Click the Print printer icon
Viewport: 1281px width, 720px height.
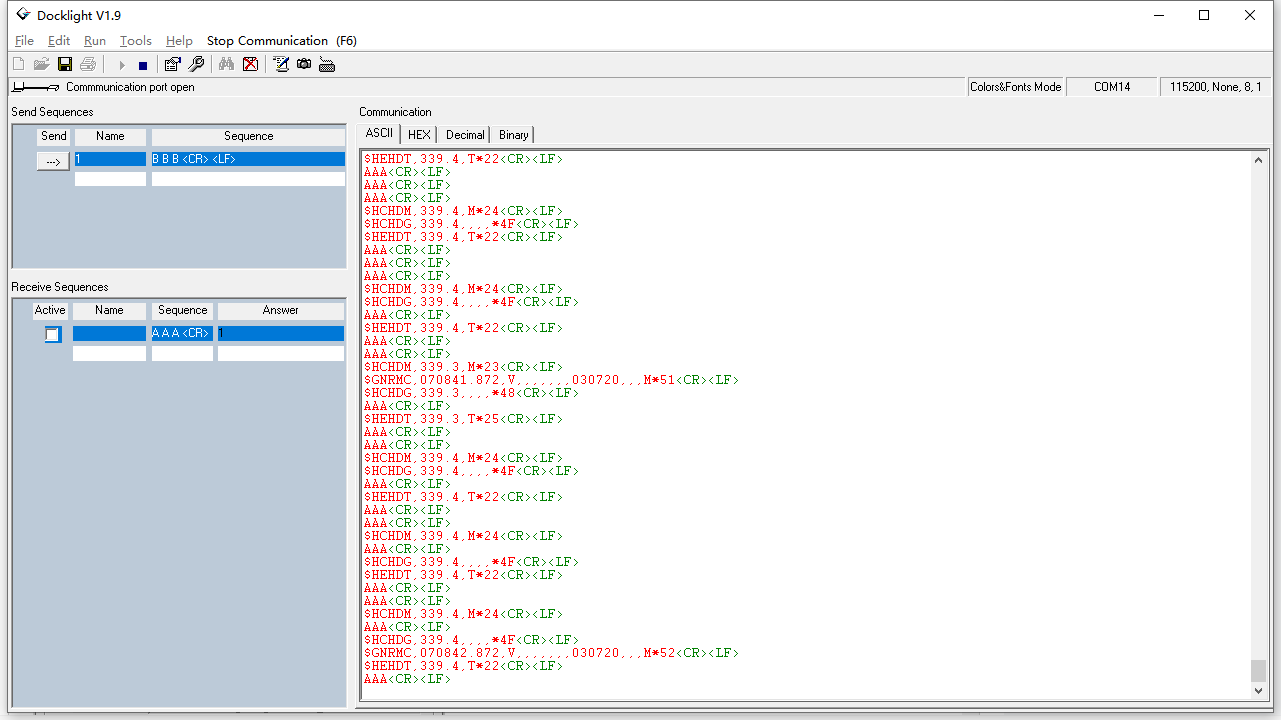point(88,65)
